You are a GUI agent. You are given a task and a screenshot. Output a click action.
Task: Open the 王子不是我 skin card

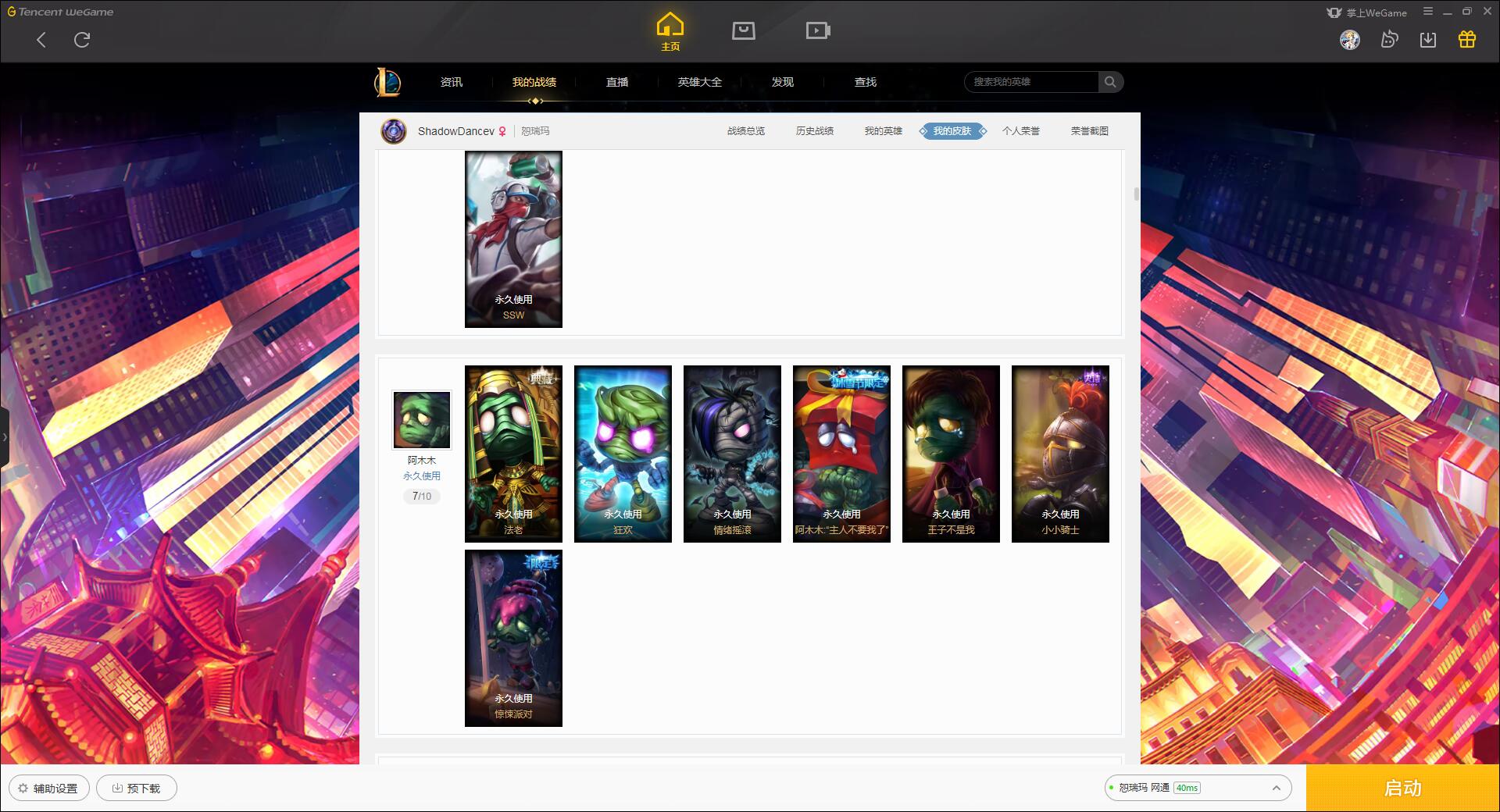(951, 454)
